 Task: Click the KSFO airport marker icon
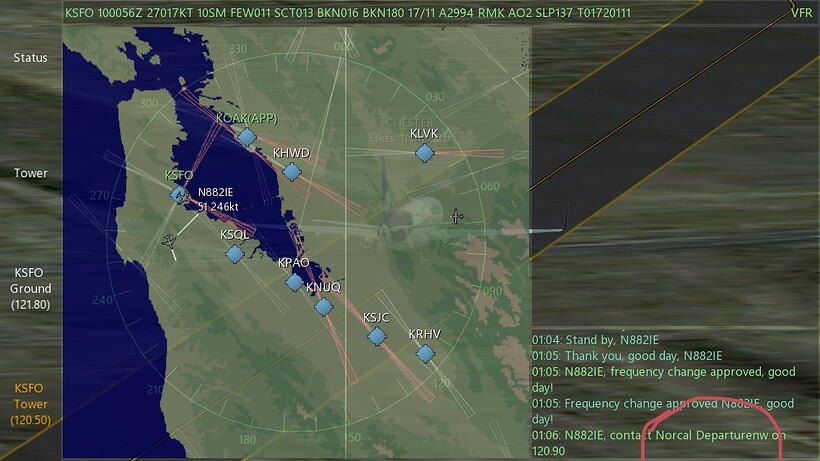click(x=178, y=194)
